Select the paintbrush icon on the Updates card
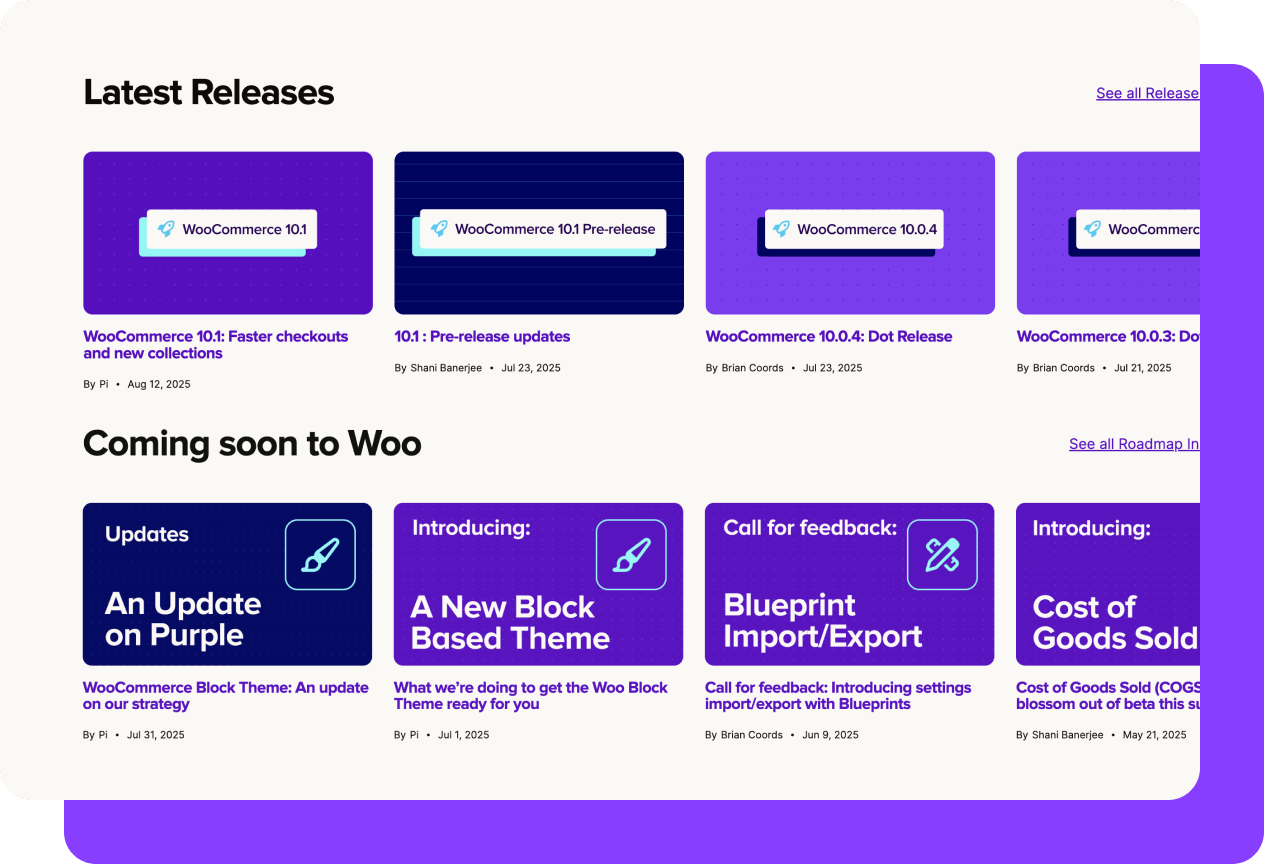Image resolution: width=1264 pixels, height=864 pixels. pyautogui.click(x=320, y=553)
